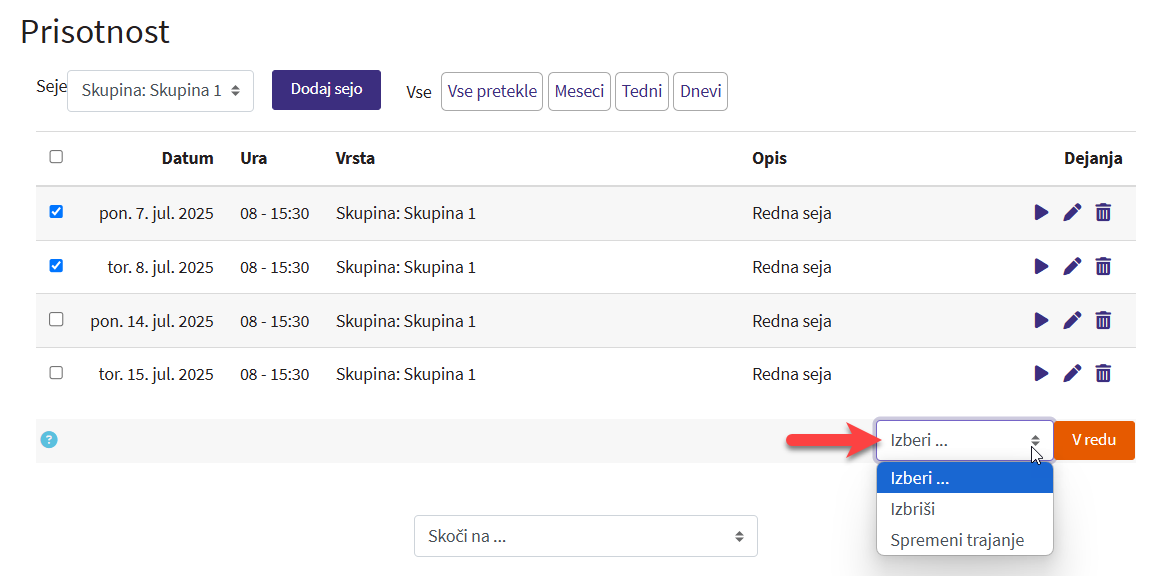Edit the 7. jul. 2025 session
This screenshot has height=576, width=1150.
point(1072,212)
